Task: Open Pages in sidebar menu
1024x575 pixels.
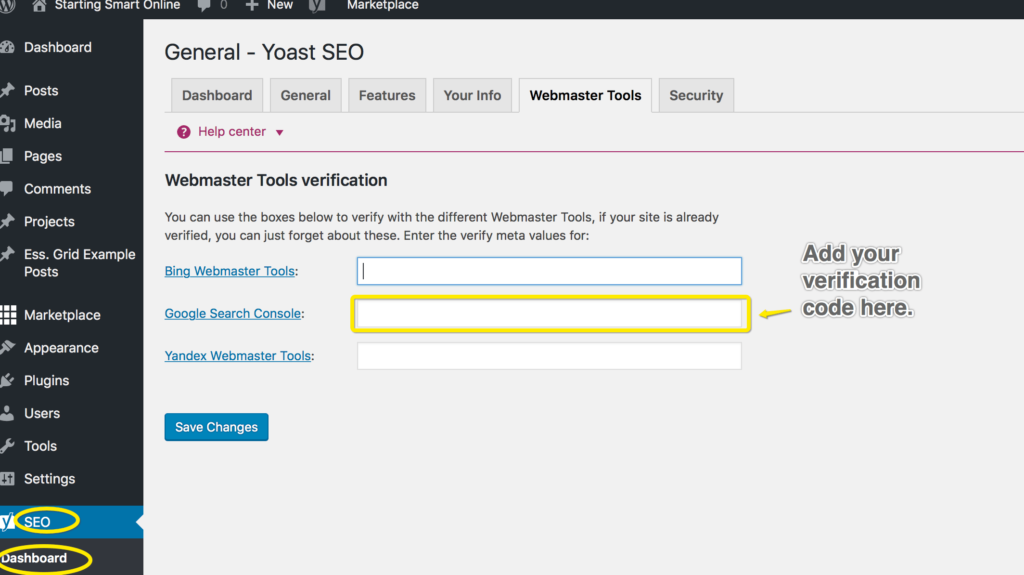Action: (x=42, y=156)
